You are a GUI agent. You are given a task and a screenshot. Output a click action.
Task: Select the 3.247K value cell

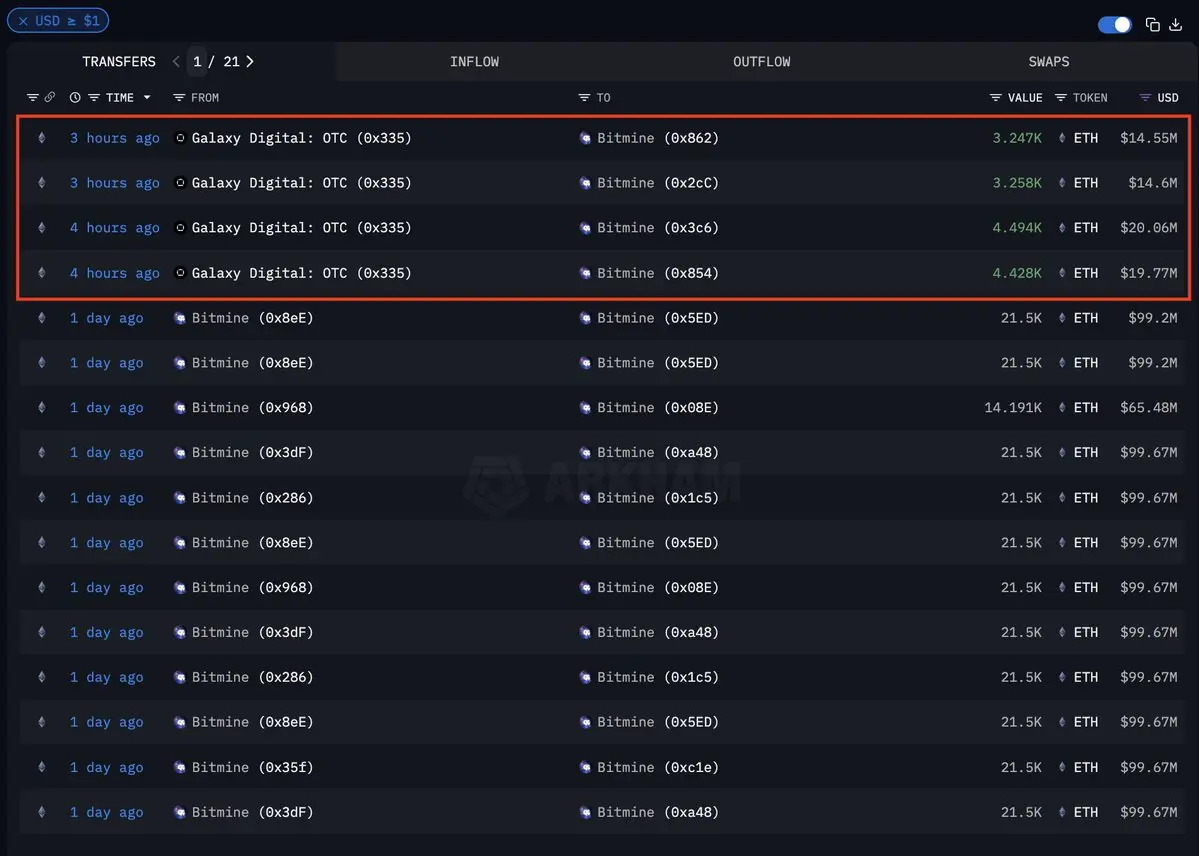point(1016,138)
